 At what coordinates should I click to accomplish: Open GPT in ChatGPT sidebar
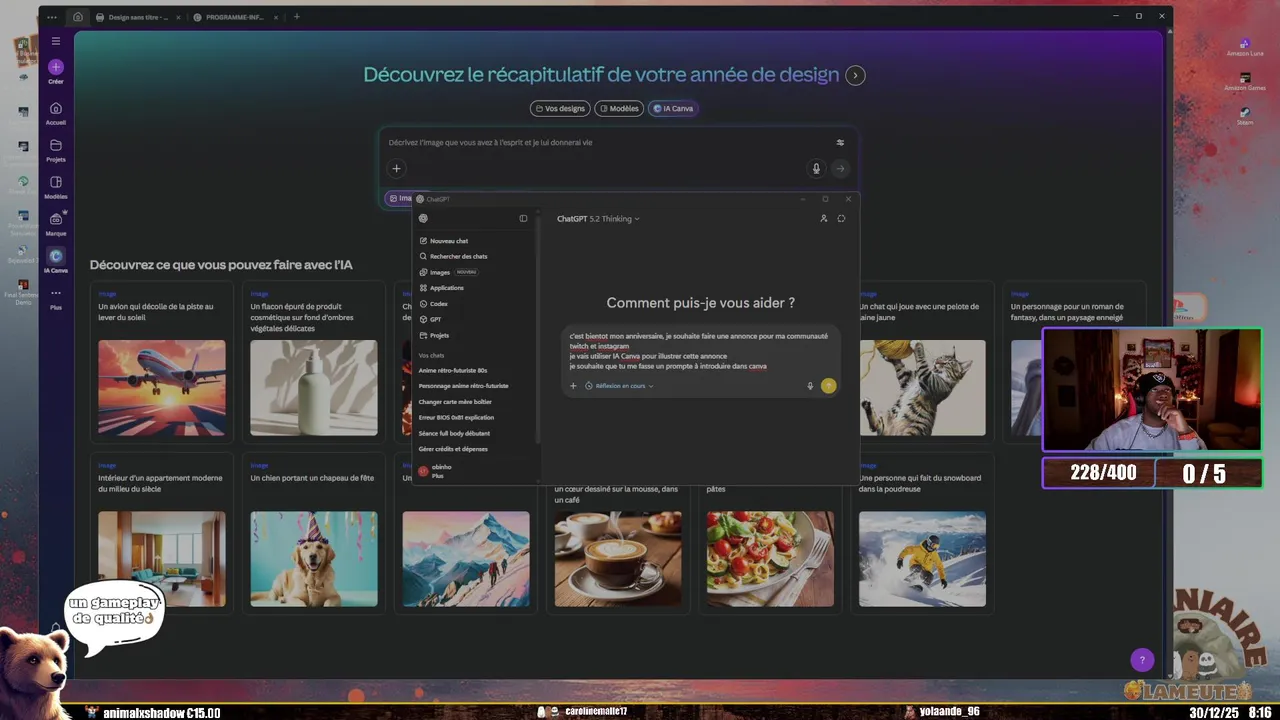pyautogui.click(x=431, y=319)
